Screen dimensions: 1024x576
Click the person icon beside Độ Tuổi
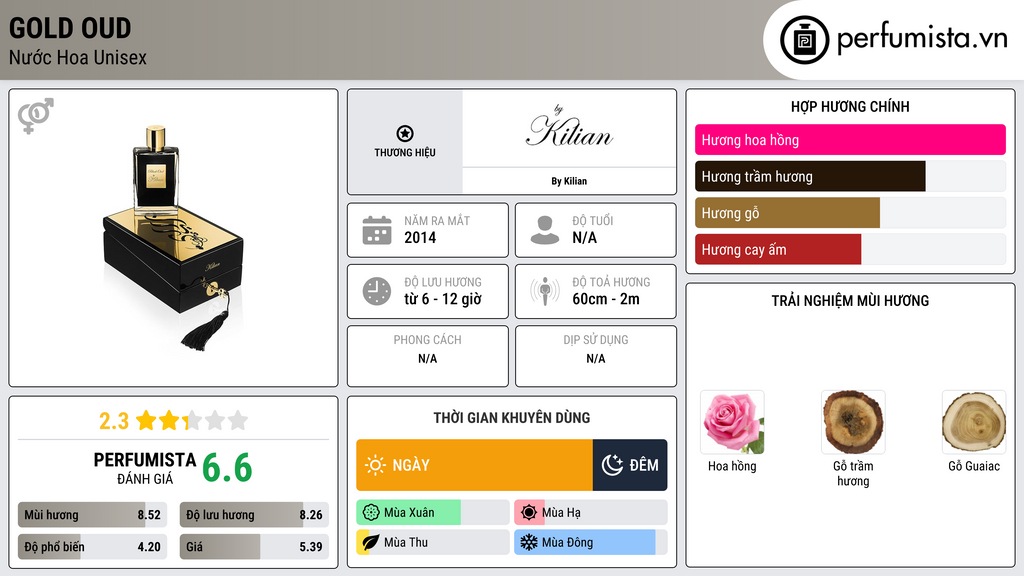pos(545,230)
